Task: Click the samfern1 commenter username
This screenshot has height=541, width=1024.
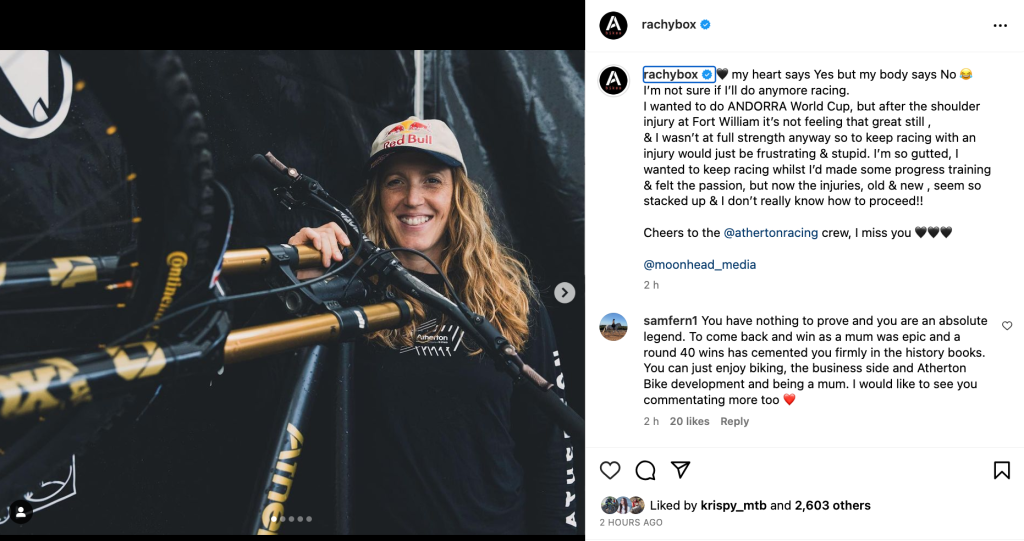Action: (x=670, y=321)
